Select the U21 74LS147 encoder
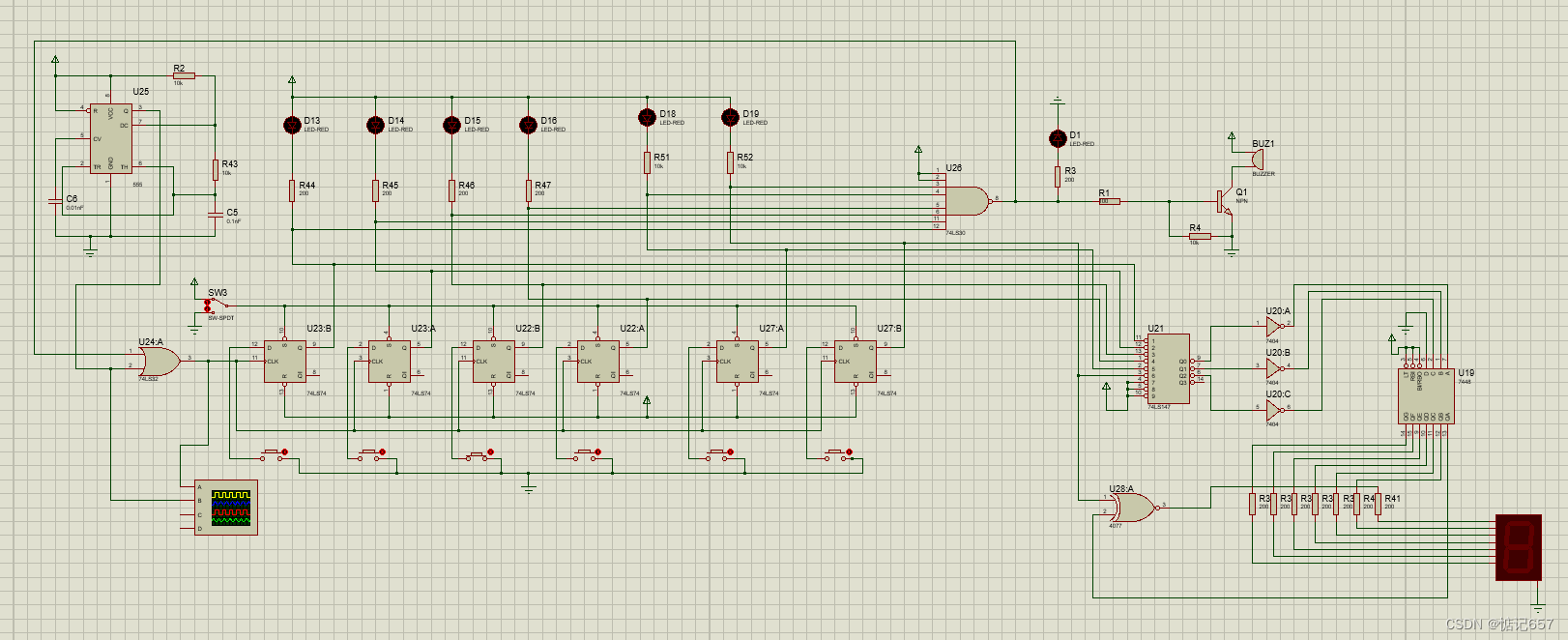This screenshot has width=1568, height=640. tap(1169, 368)
